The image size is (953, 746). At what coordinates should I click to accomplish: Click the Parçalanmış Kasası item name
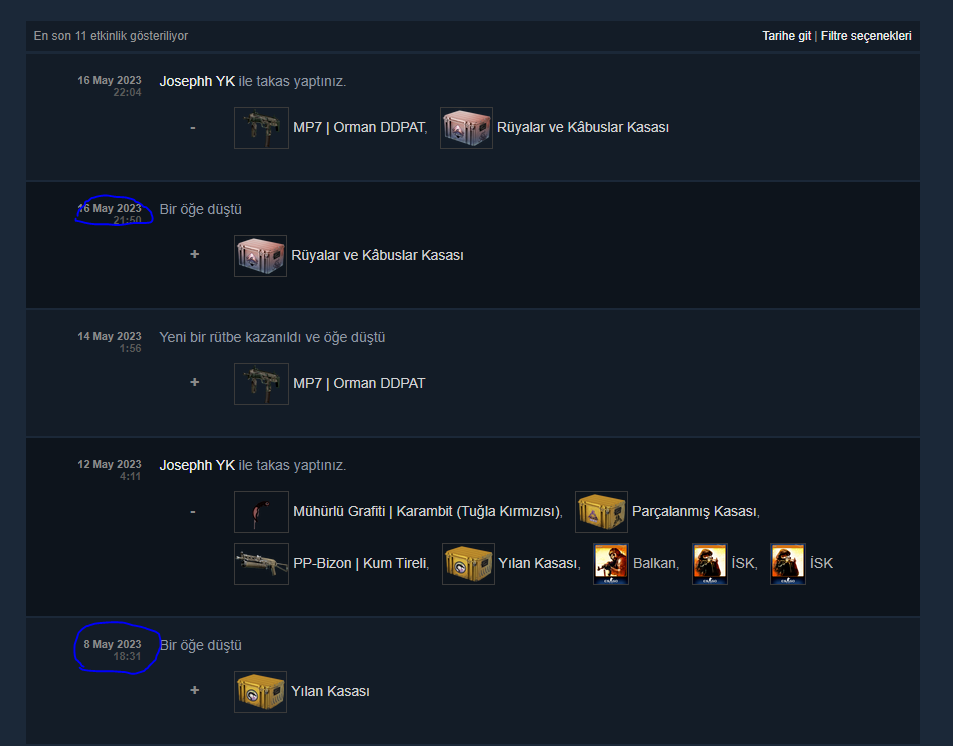[x=695, y=511]
